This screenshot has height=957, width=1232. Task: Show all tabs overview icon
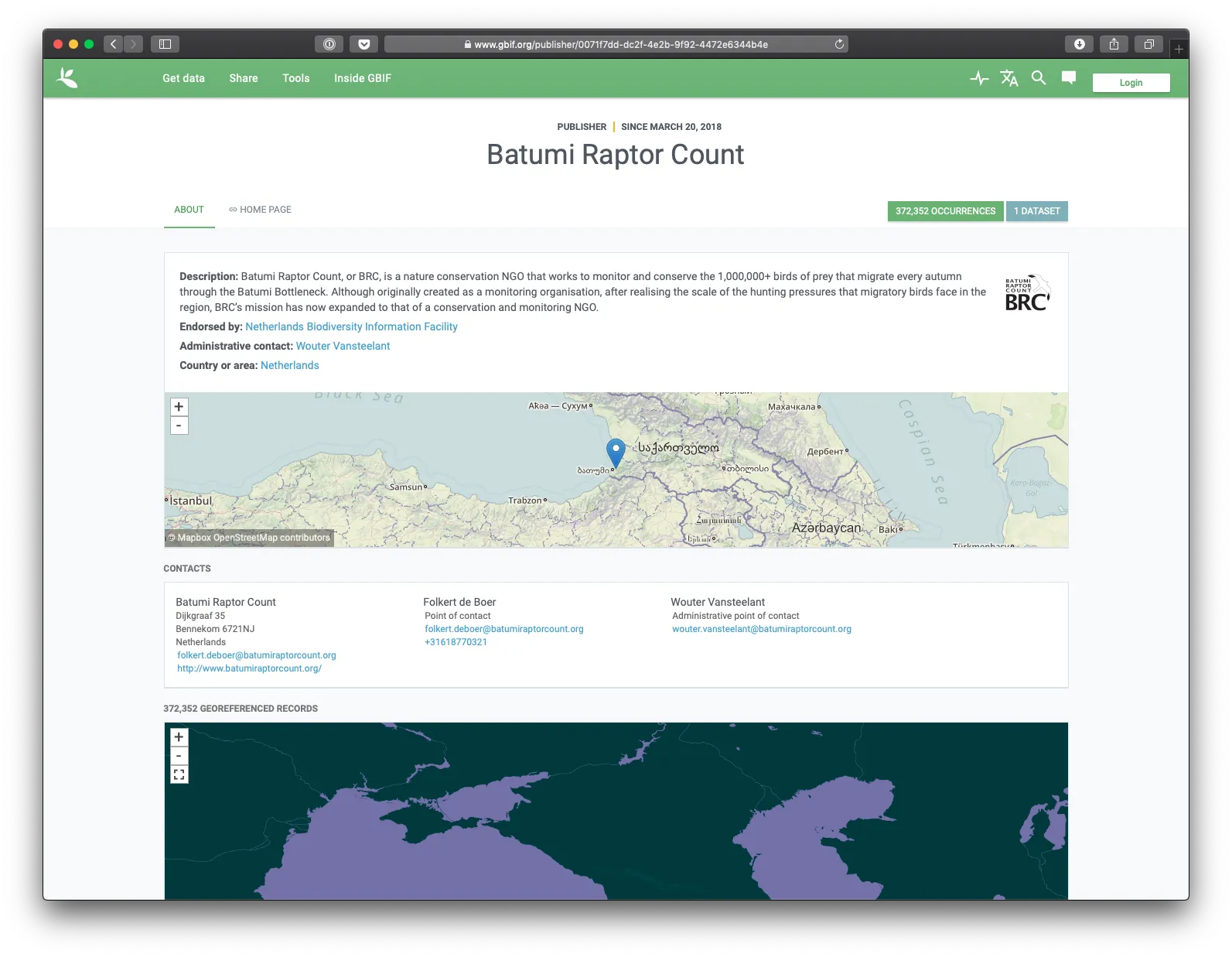coord(1149,44)
